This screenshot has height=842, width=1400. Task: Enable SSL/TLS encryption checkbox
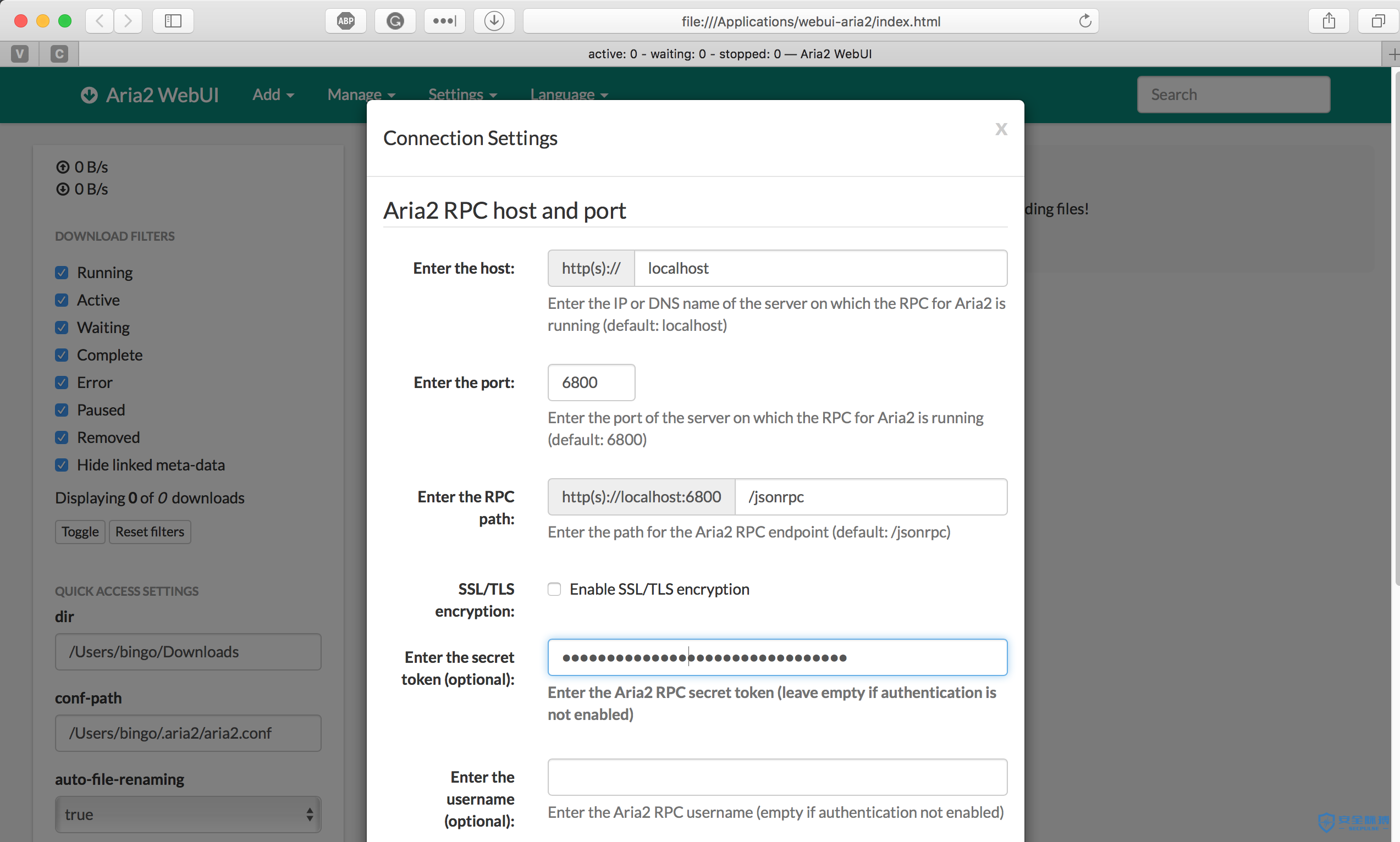554,590
